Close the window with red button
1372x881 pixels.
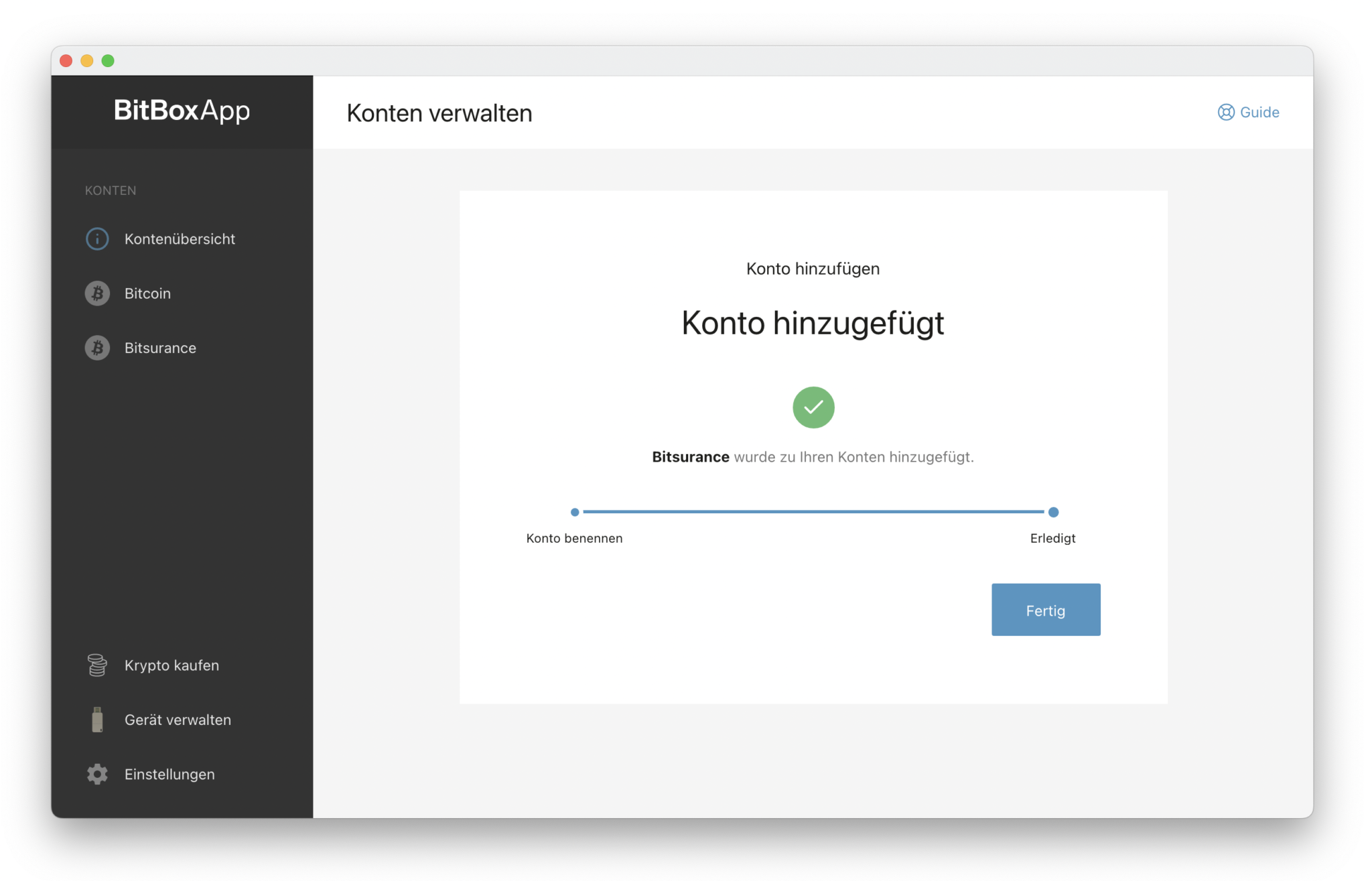[66, 61]
